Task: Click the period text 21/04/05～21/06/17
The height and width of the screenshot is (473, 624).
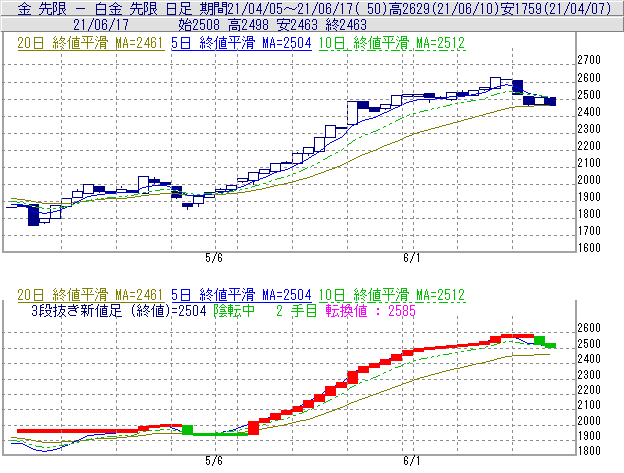Action: point(292,8)
